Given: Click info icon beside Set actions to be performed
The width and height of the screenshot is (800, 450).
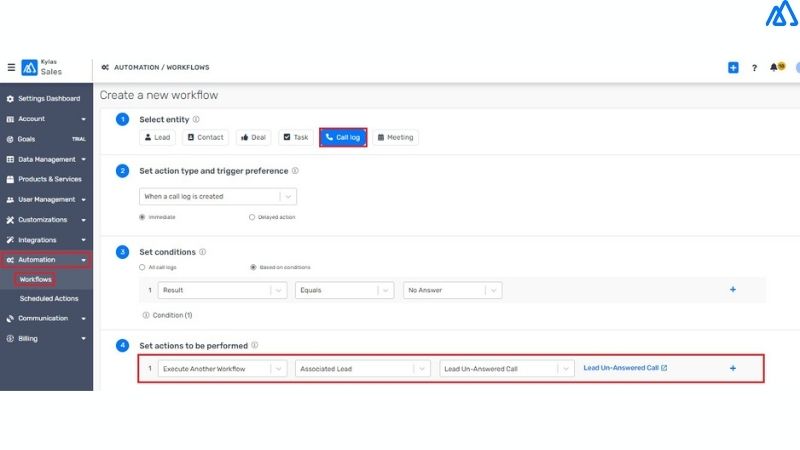Looking at the screenshot, I should tap(255, 345).
